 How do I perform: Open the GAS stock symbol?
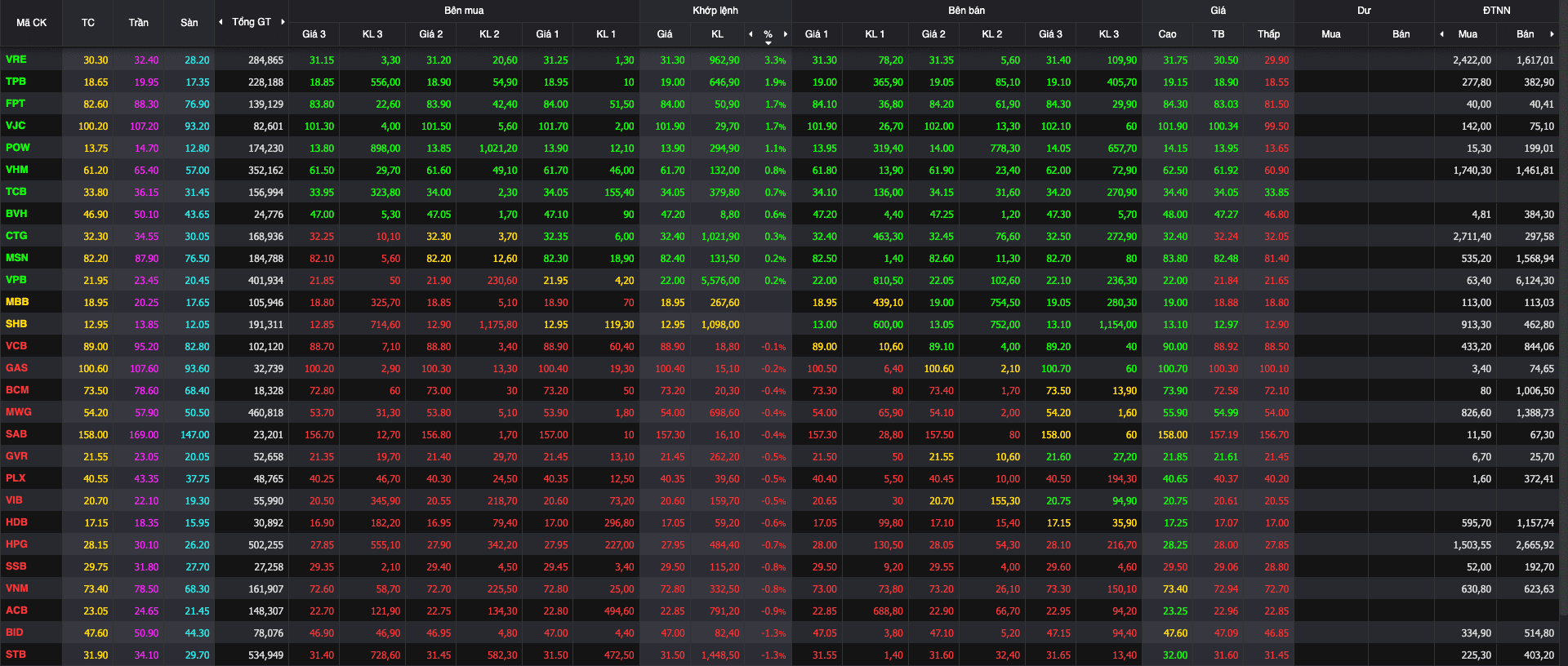[x=17, y=368]
